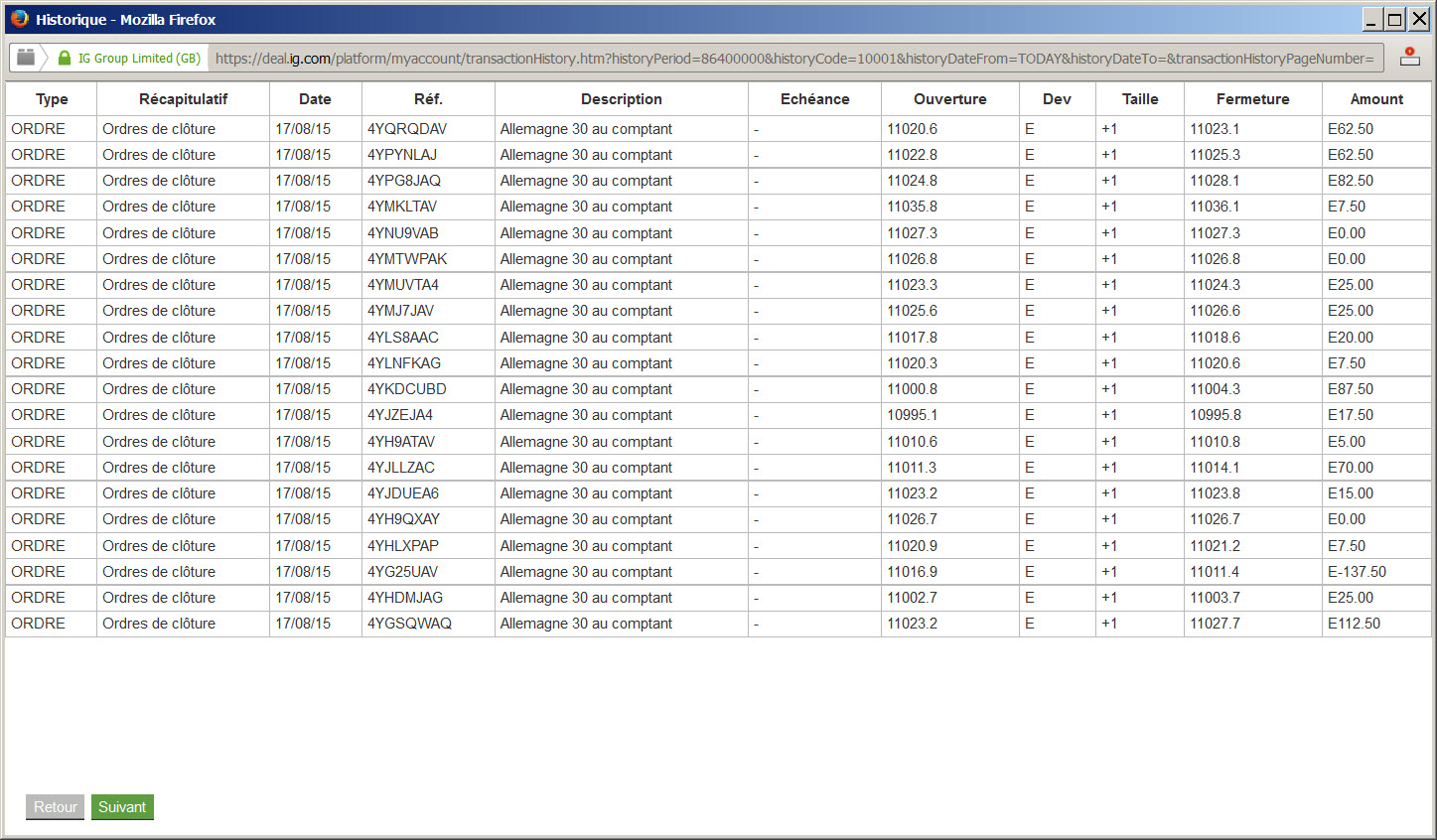1437x840 pixels.
Task: Click the amount E20.00
Action: point(1351,338)
